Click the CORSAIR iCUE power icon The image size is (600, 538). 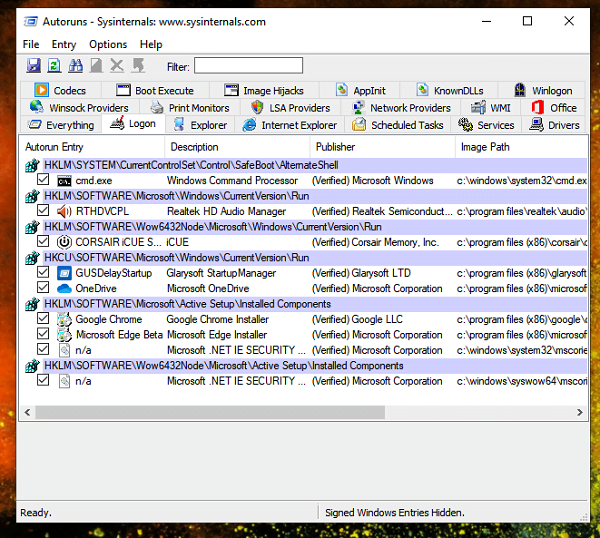pyautogui.click(x=64, y=242)
